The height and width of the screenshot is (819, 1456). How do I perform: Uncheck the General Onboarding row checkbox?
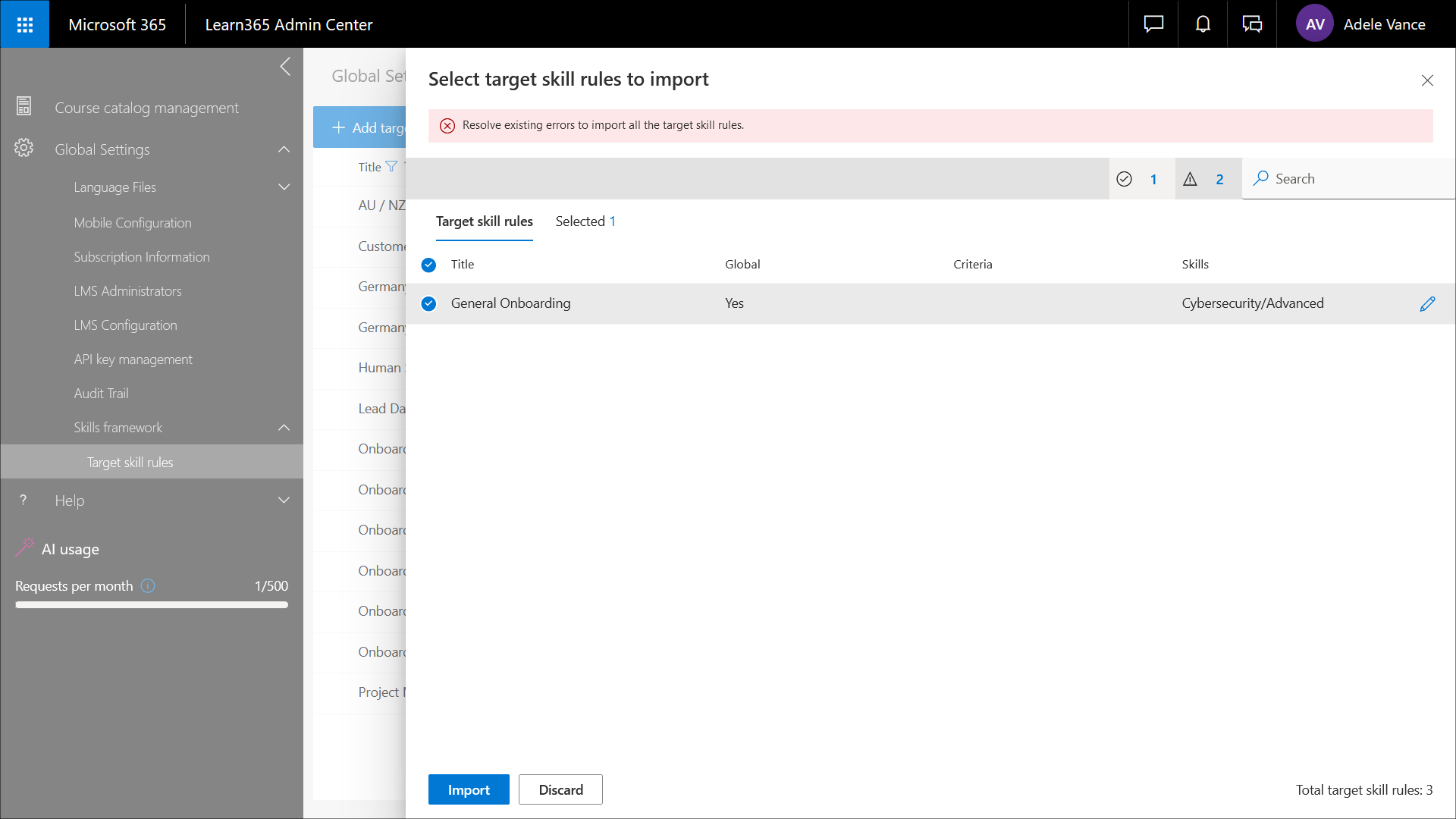coord(429,304)
